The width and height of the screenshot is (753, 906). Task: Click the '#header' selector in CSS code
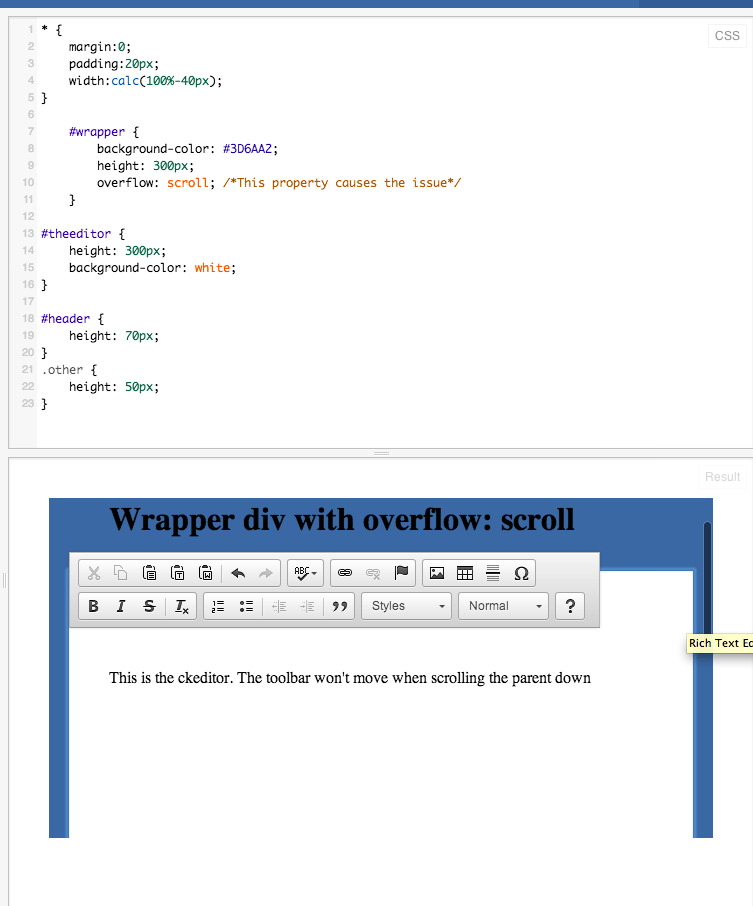tap(65, 318)
